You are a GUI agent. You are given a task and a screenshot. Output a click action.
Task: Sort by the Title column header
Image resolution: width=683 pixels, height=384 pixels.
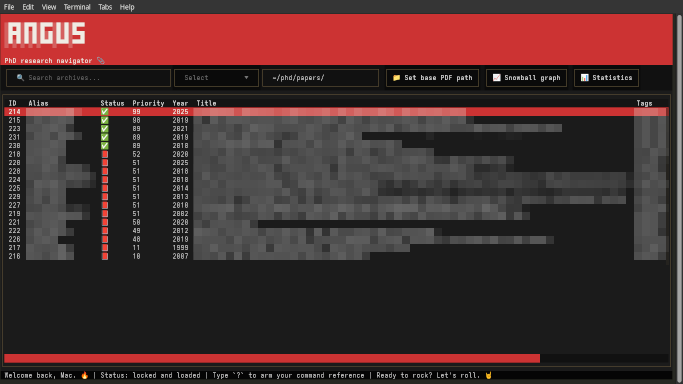click(206, 103)
